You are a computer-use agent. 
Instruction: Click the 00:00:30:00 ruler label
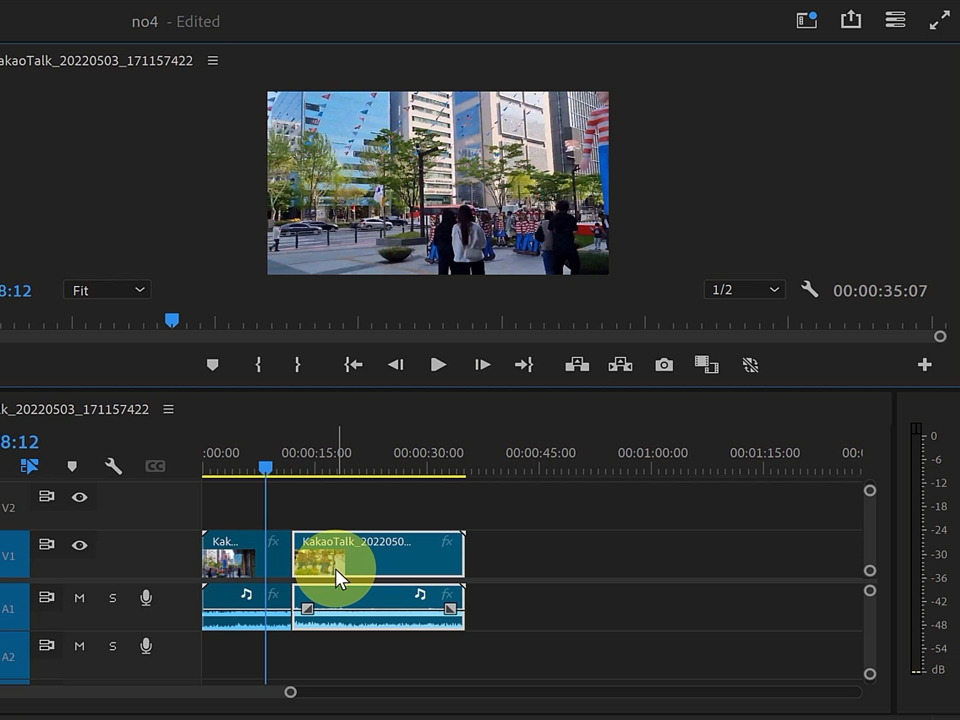pyautogui.click(x=429, y=453)
